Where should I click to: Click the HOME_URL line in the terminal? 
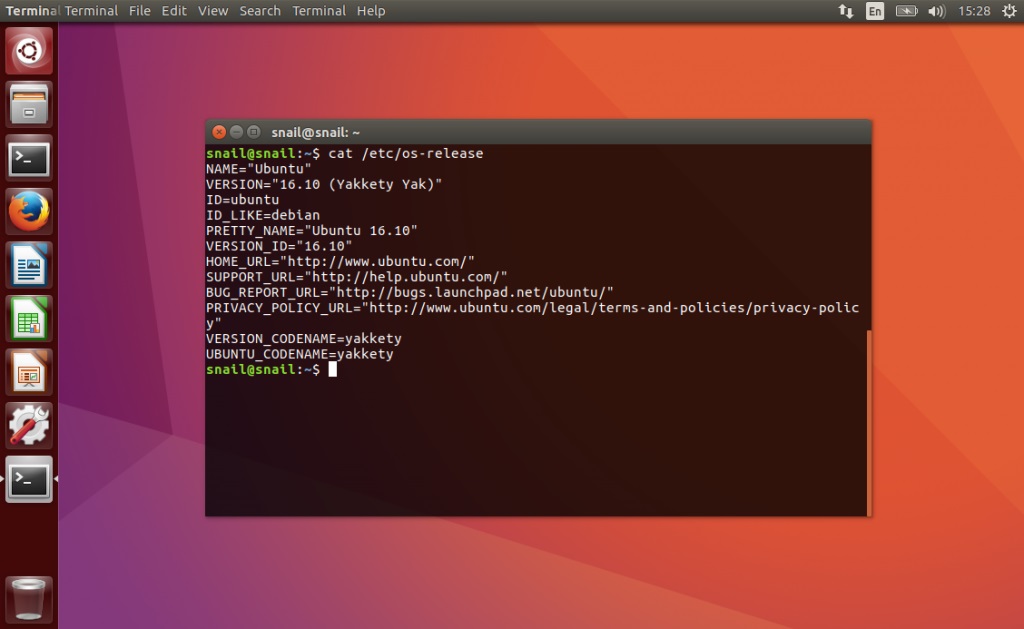coord(340,262)
